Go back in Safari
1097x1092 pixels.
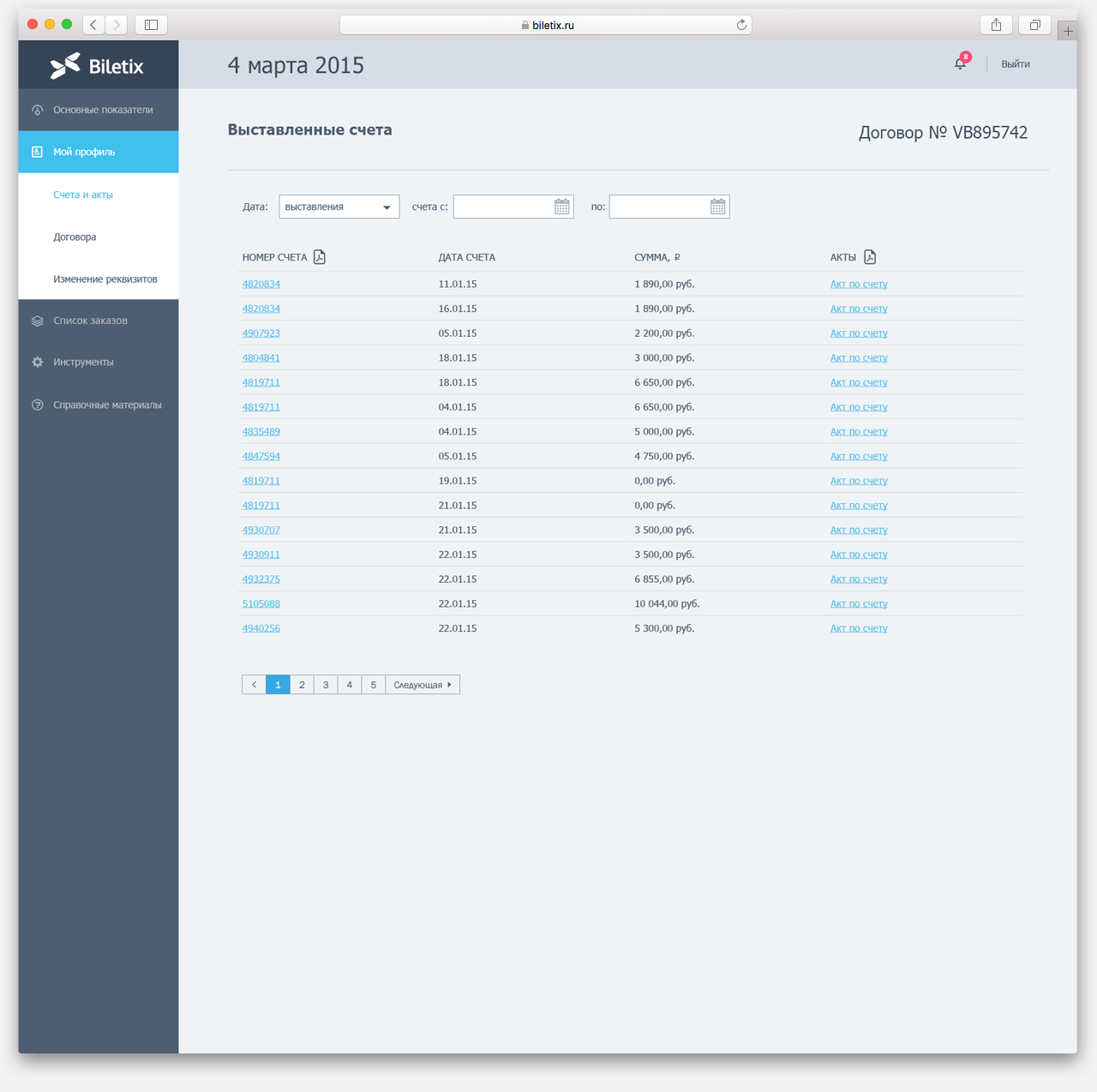[93, 25]
